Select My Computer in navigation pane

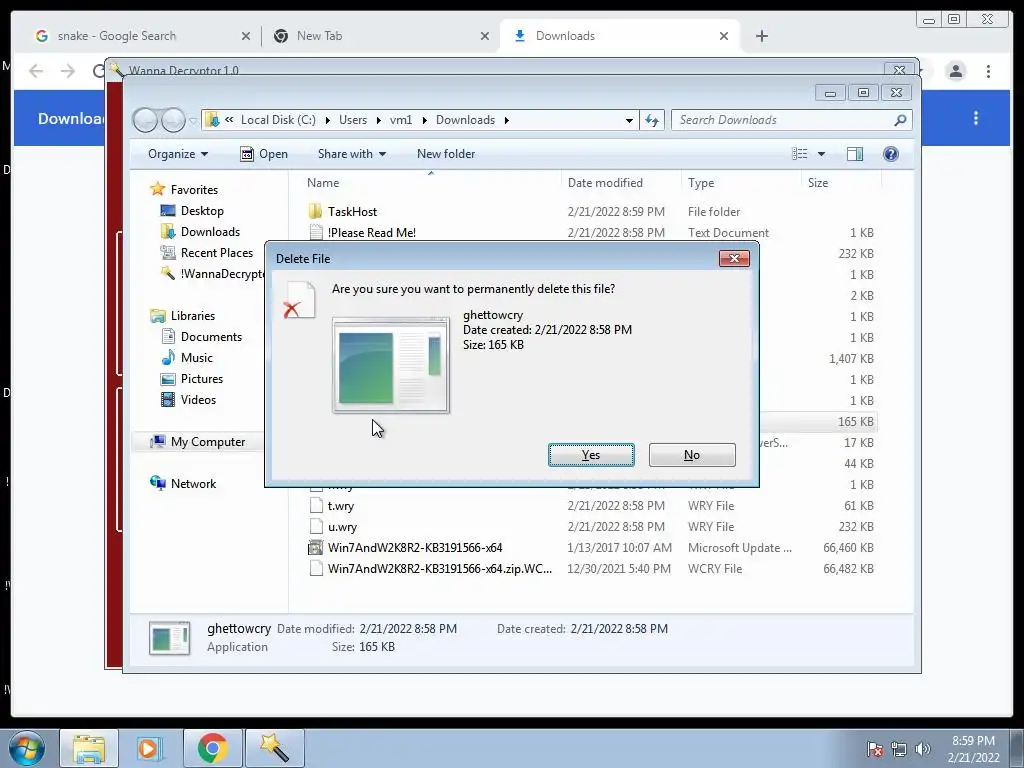pyautogui.click(x=208, y=441)
